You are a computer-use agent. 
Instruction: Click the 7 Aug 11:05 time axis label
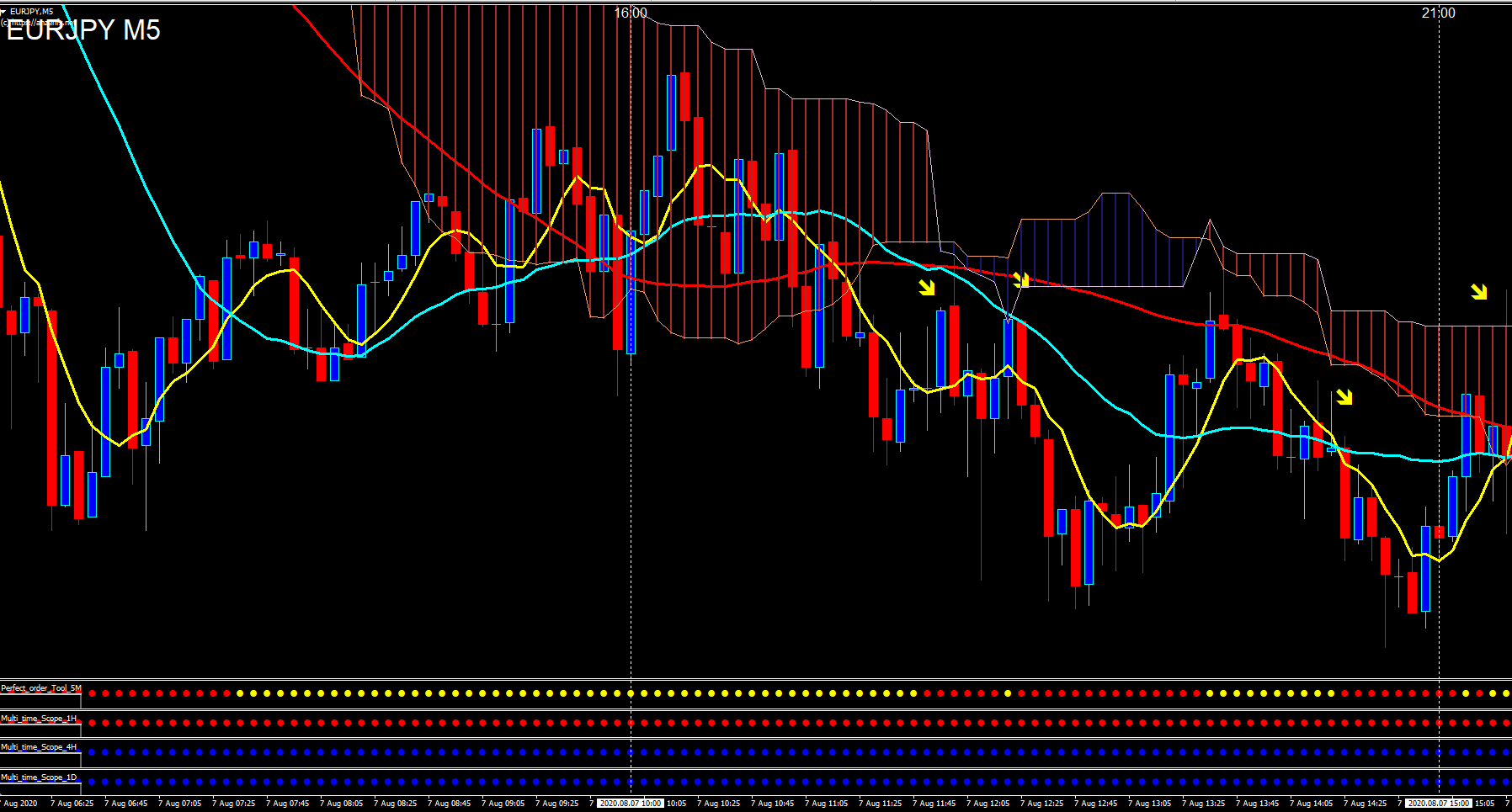coord(827,804)
